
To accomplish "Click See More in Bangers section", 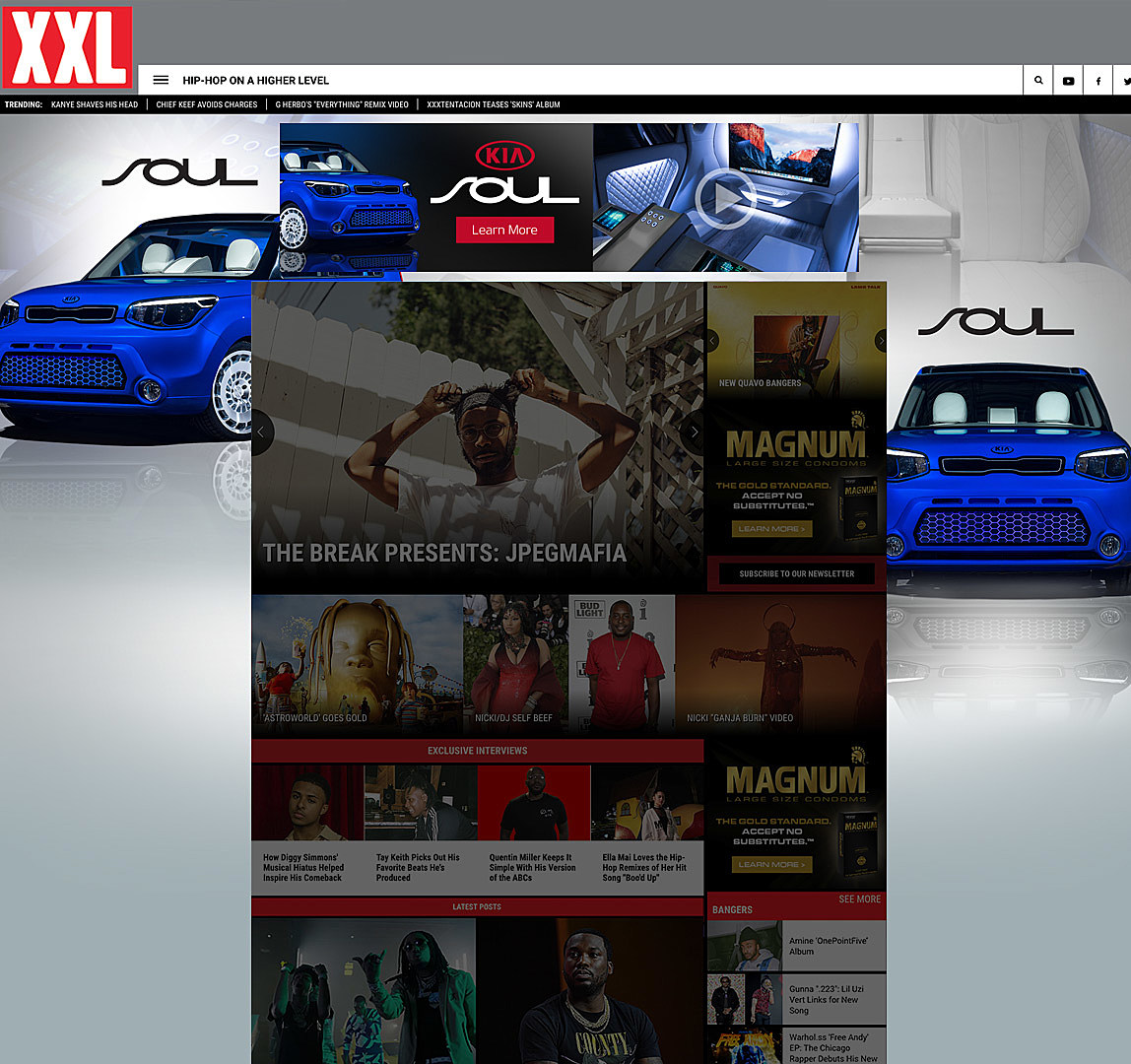I will (x=859, y=898).
